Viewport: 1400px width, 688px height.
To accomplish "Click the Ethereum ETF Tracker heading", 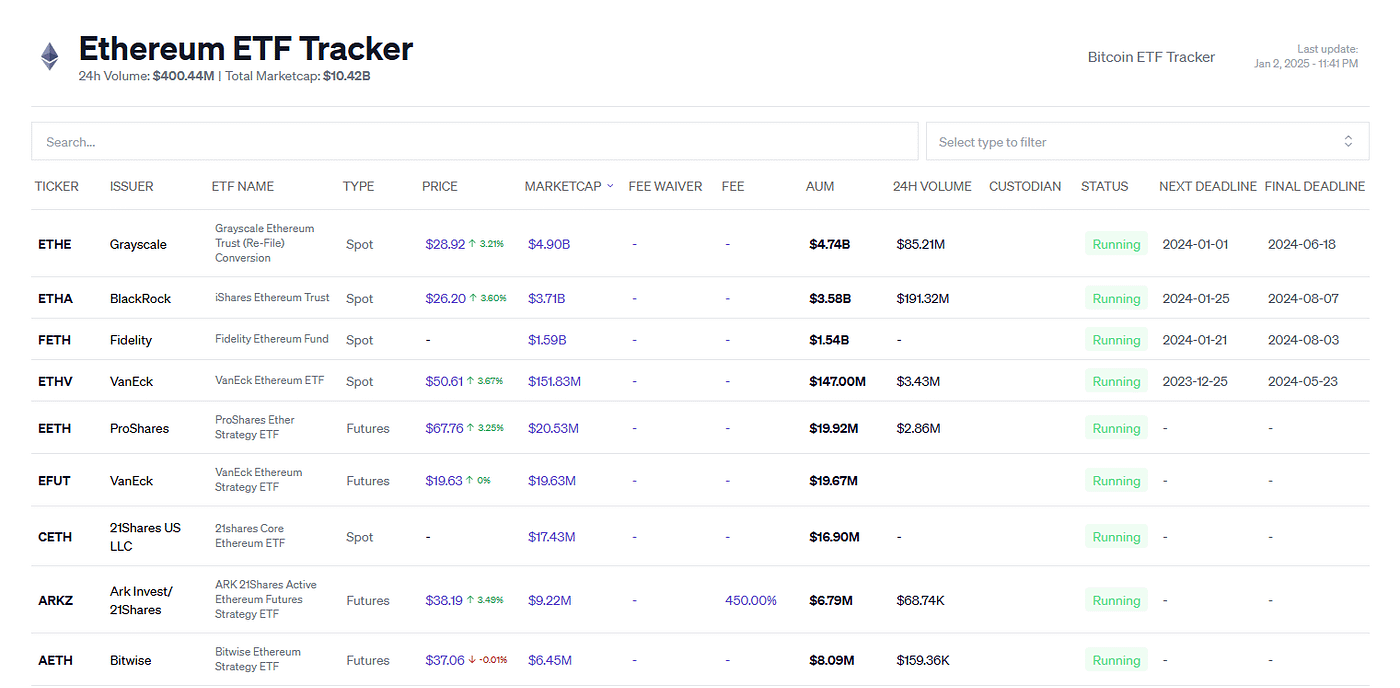I will click(x=246, y=48).
